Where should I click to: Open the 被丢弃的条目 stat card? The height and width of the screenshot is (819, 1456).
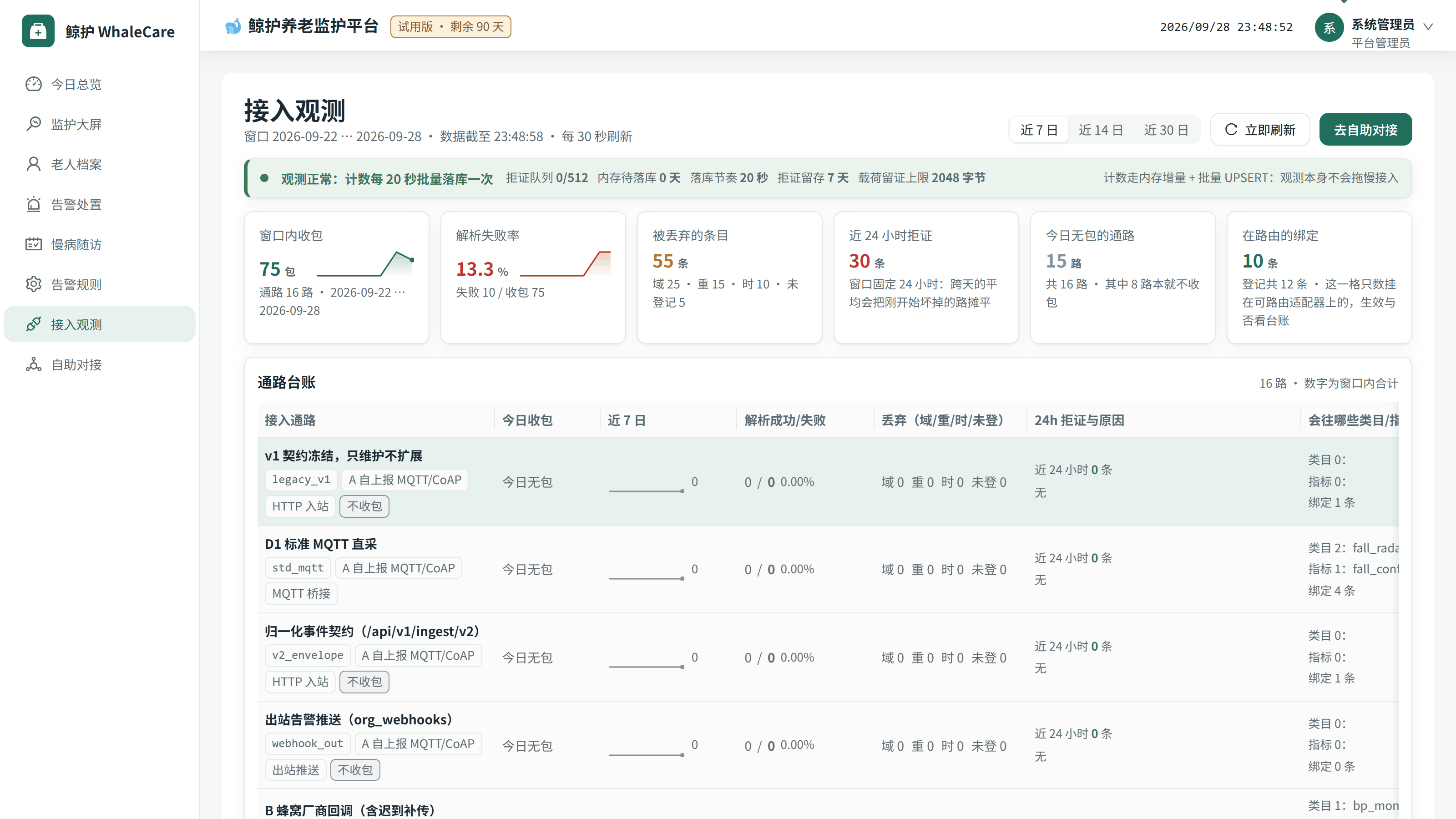coord(730,277)
